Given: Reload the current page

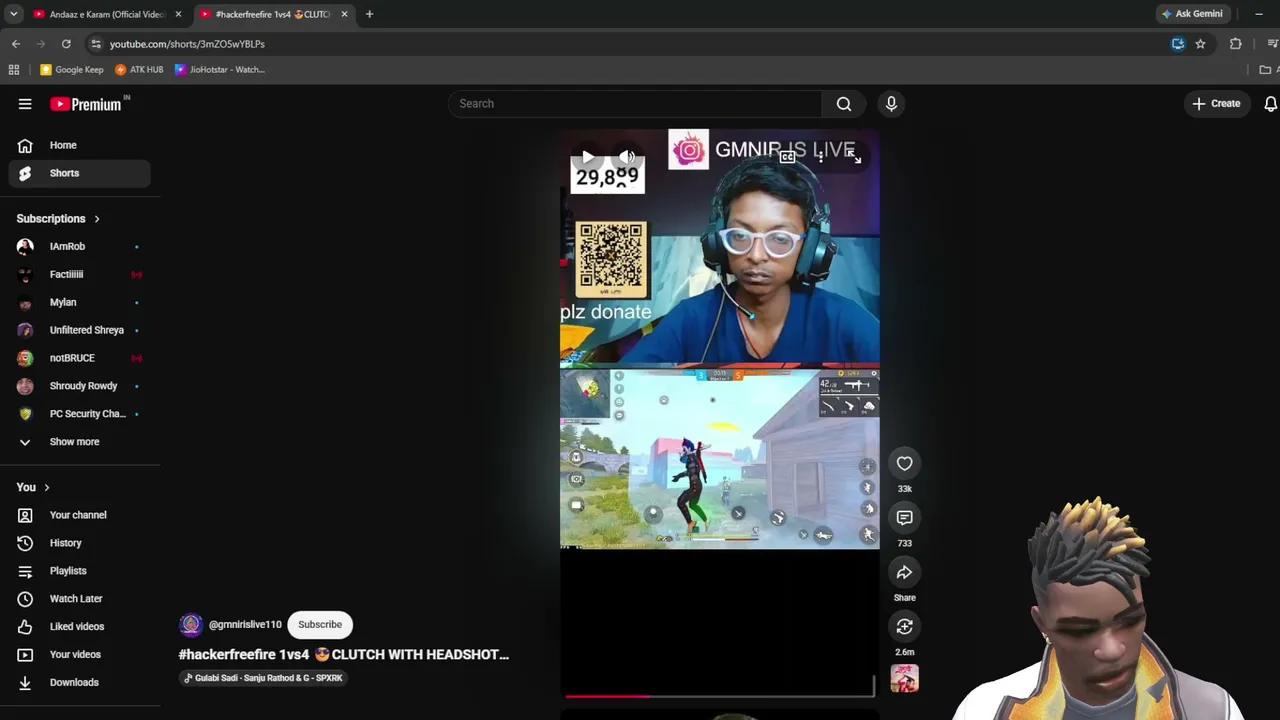Looking at the screenshot, I should pyautogui.click(x=66, y=44).
